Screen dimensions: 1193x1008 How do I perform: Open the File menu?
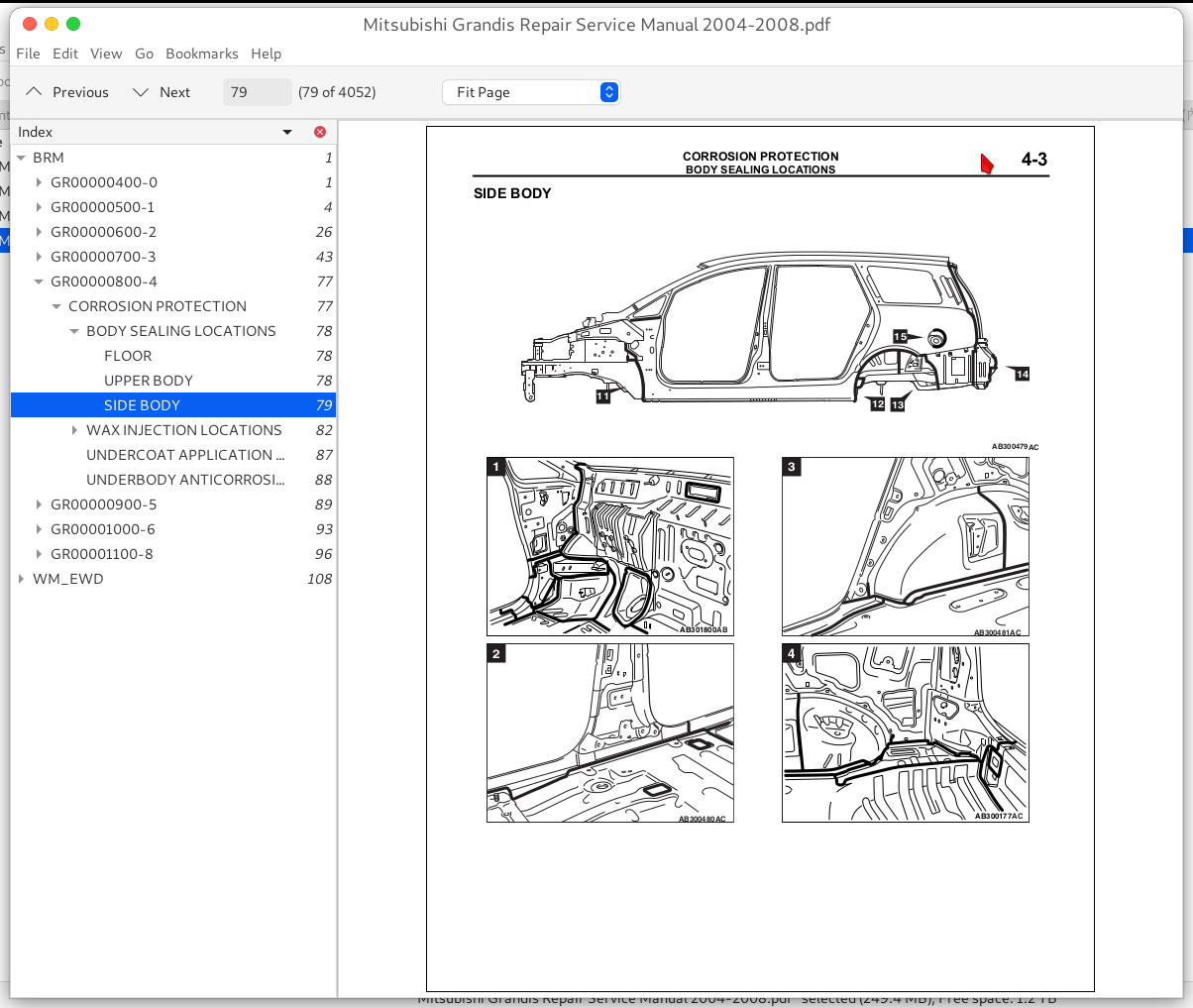click(29, 54)
